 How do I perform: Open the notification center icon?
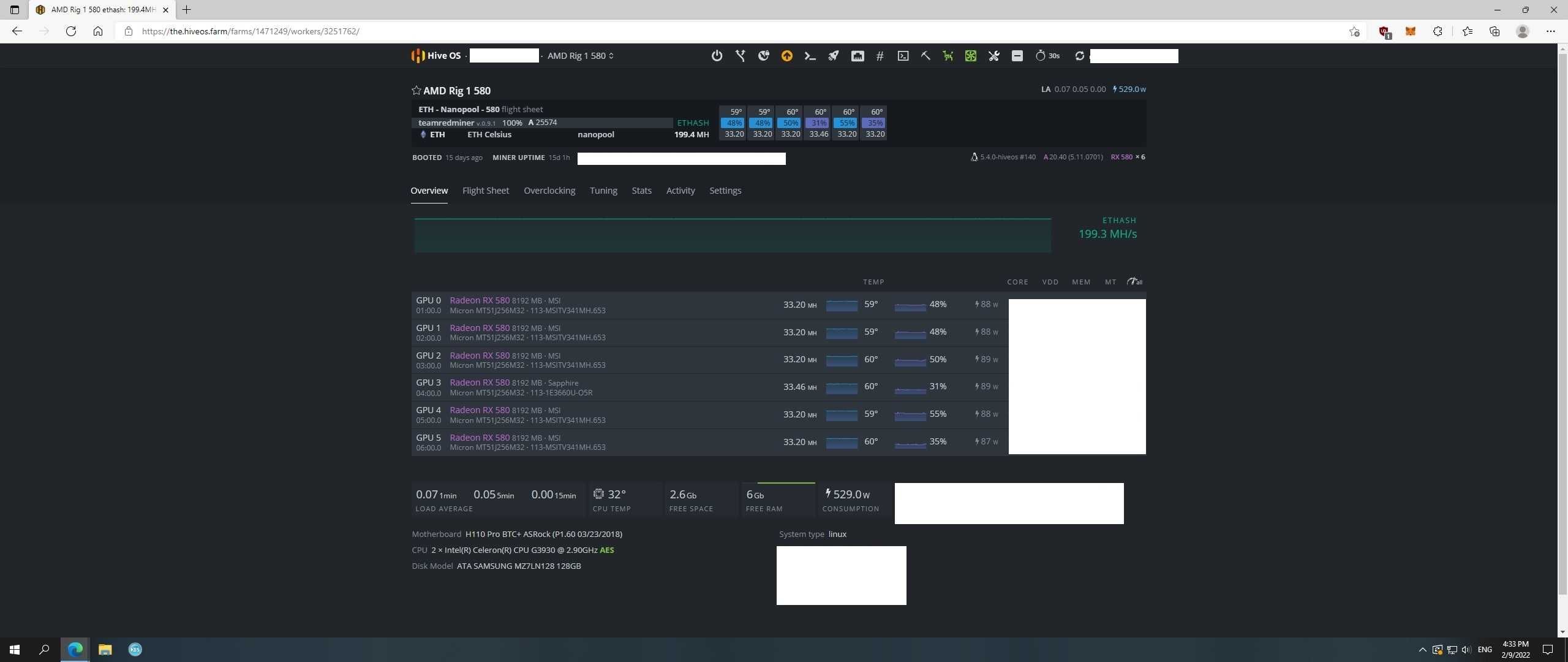point(1548,650)
